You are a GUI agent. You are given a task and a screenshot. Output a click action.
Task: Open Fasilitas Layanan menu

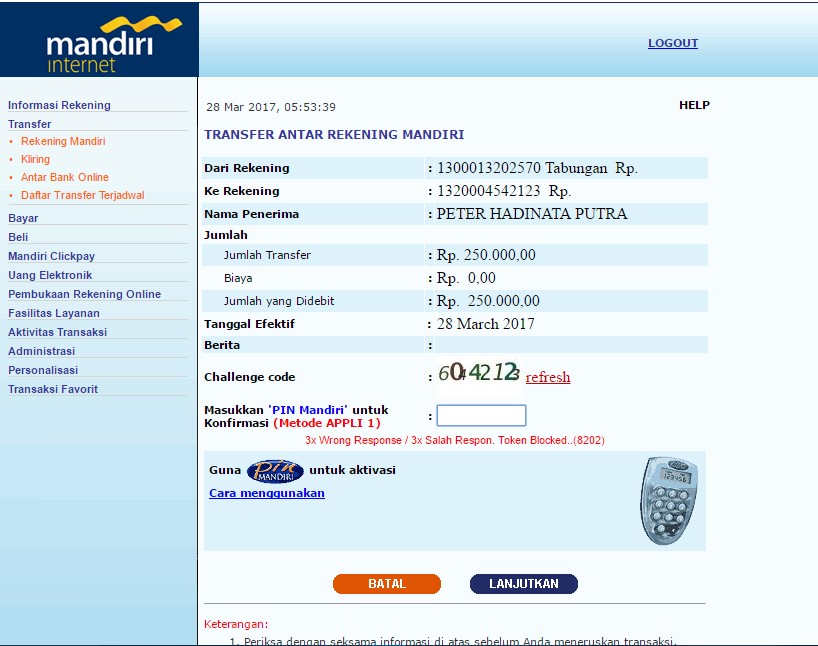[54, 313]
